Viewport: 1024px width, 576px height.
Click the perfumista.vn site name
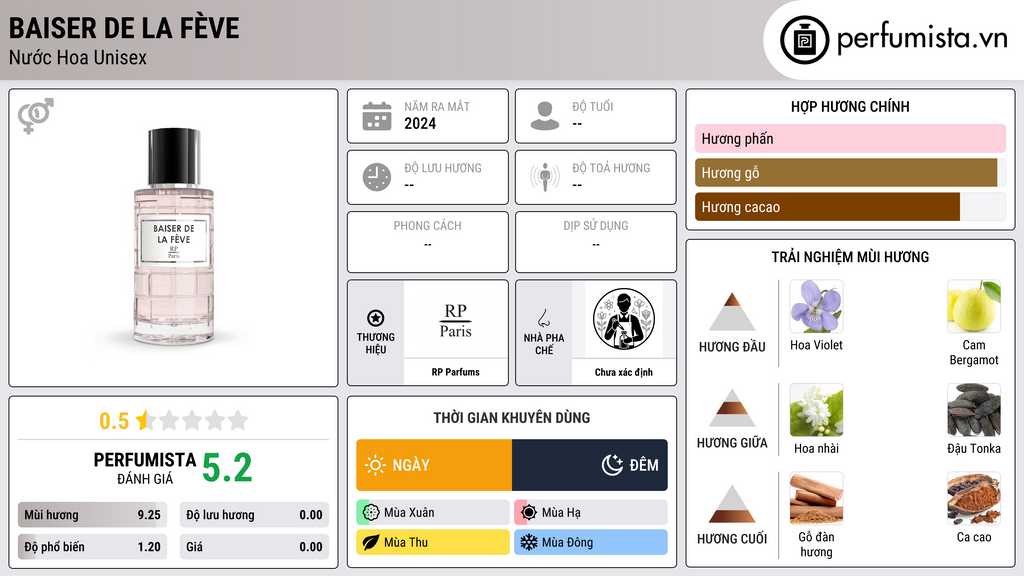tap(922, 39)
